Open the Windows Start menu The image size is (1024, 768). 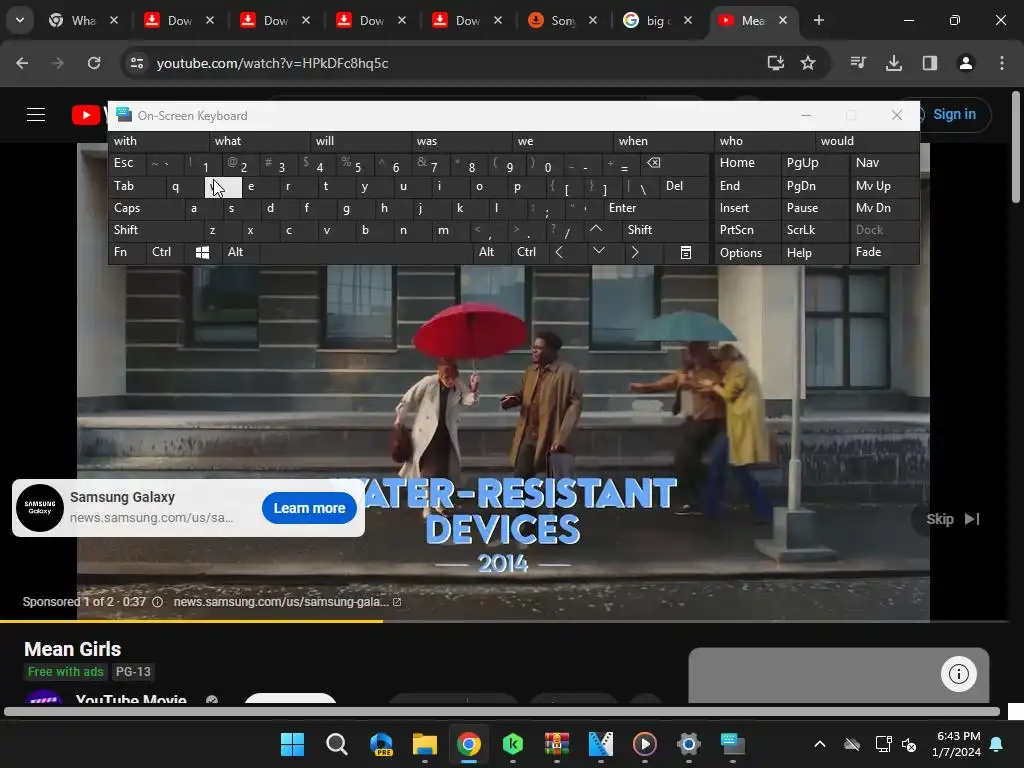(292, 744)
